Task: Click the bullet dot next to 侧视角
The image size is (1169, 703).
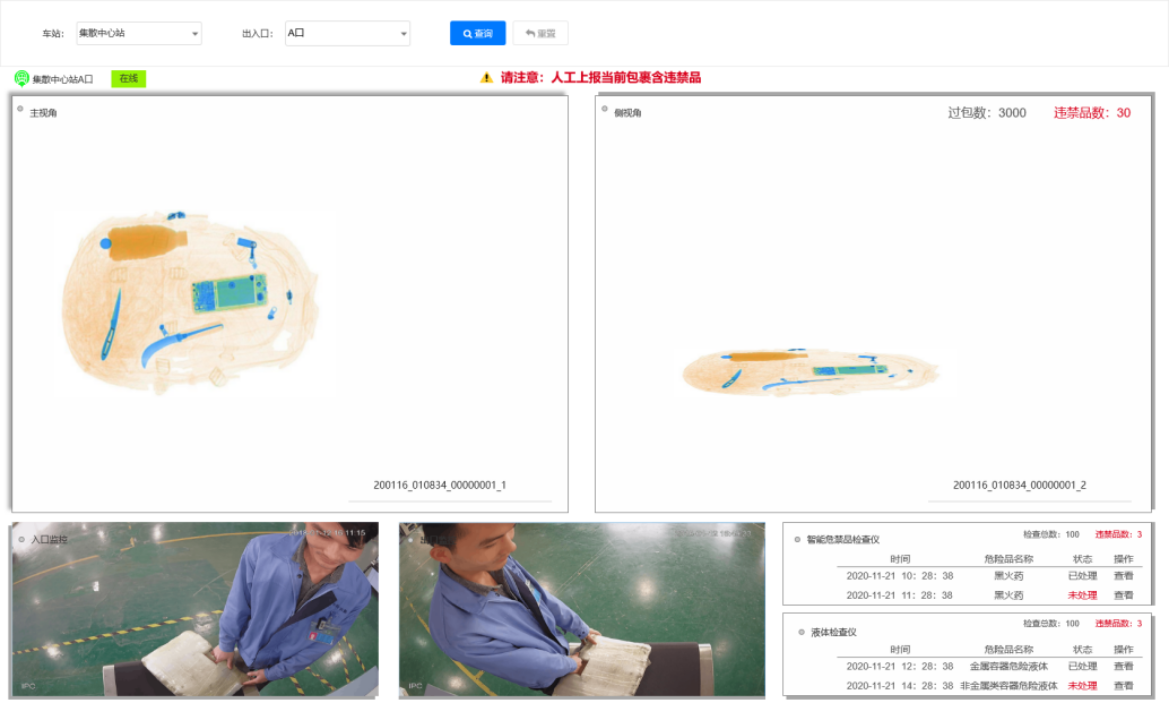Action: point(604,109)
